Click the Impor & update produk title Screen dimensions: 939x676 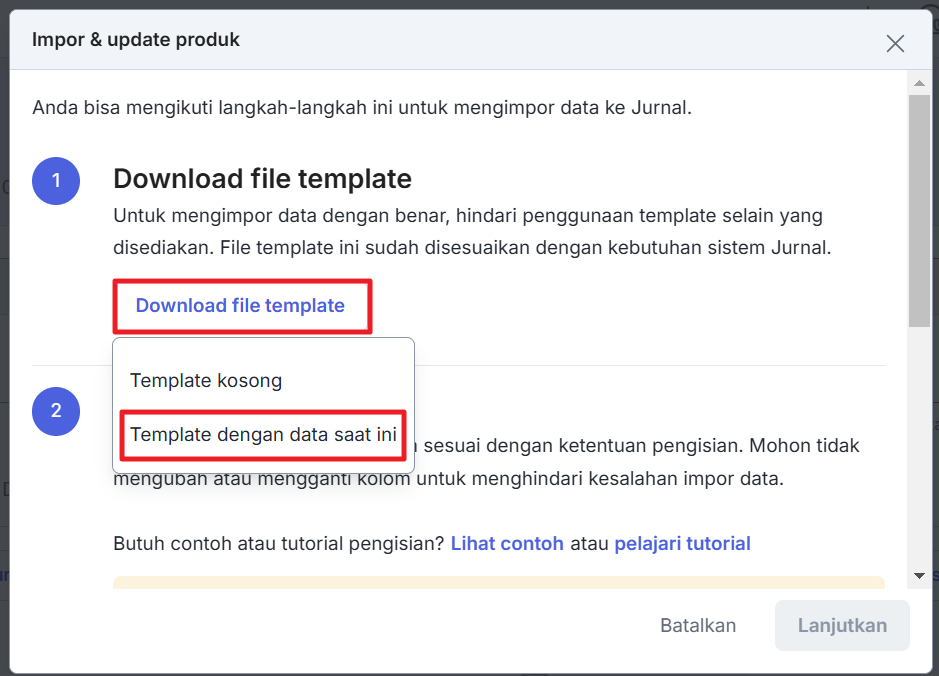136,40
